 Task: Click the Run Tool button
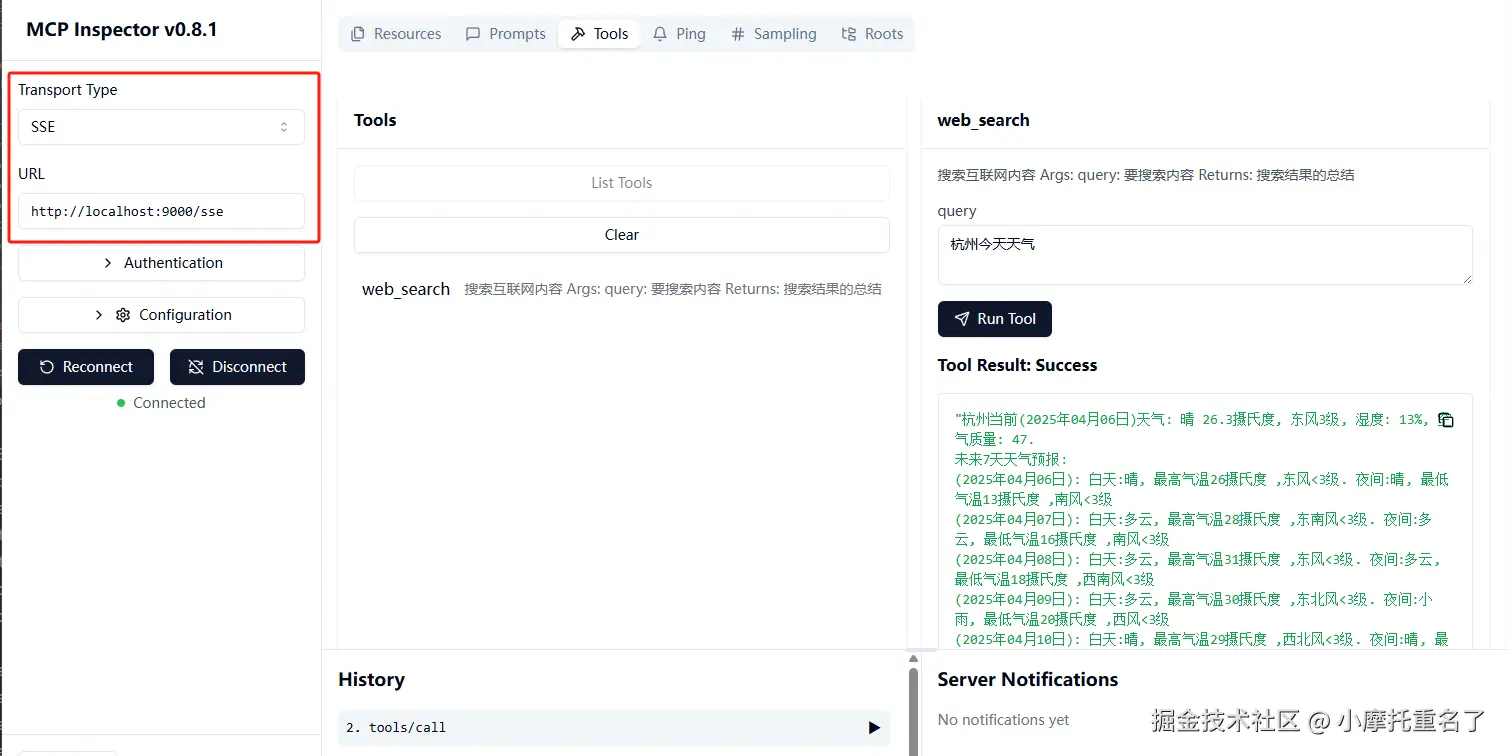[995, 319]
